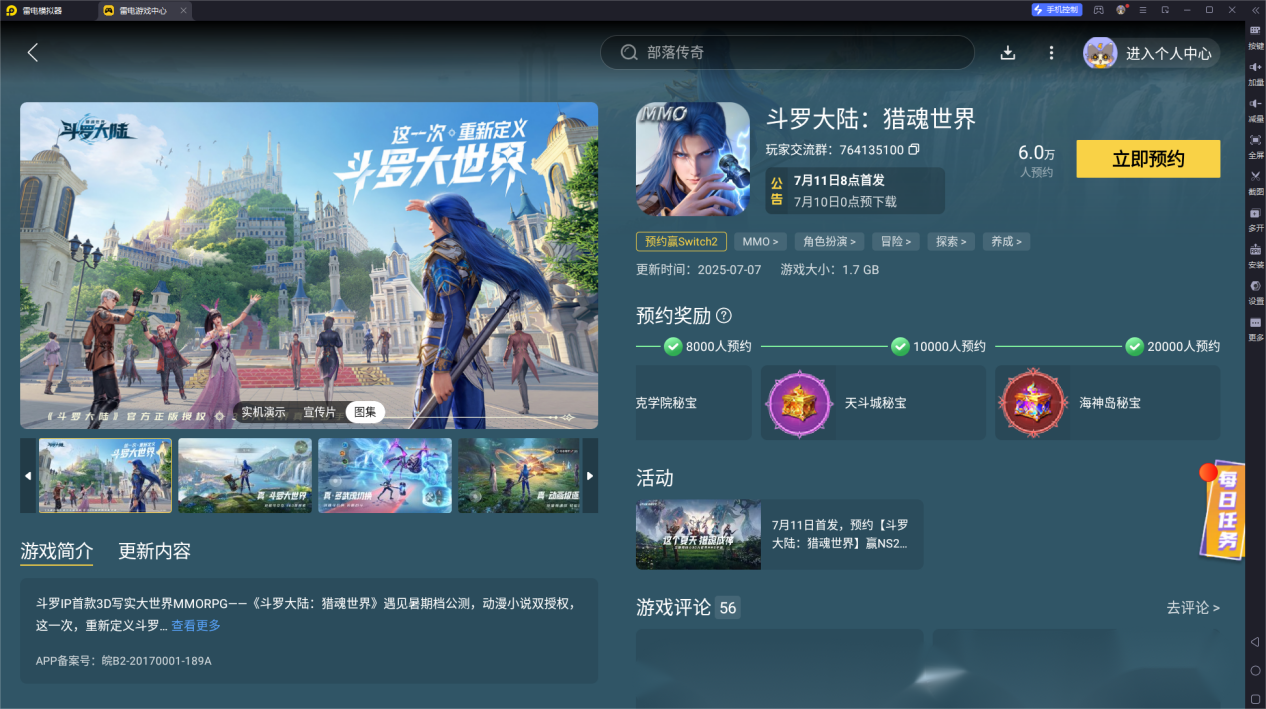Click the 克学院秘宝 reward card
Viewport: 1266px width, 709px height.
tap(693, 402)
